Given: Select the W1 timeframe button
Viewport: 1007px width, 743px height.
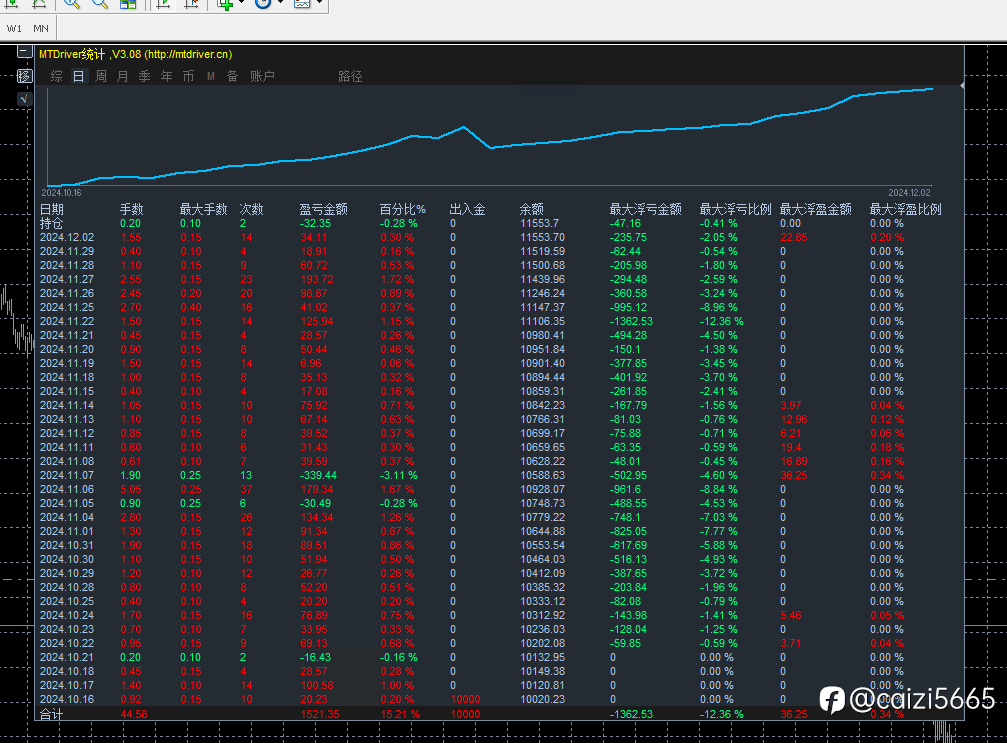Looking at the screenshot, I should click(x=14, y=29).
